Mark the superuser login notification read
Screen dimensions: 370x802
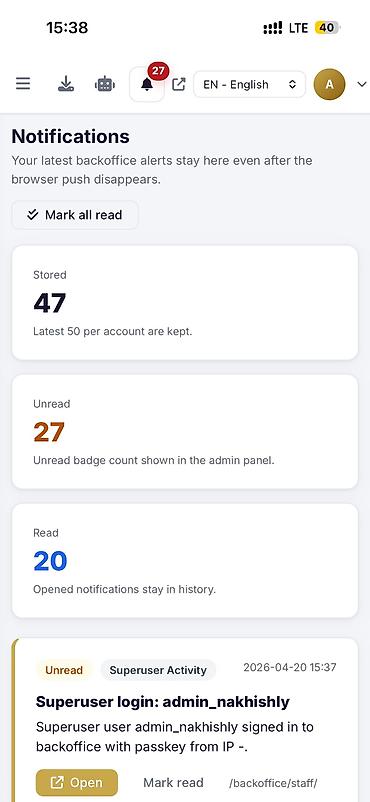(173, 783)
